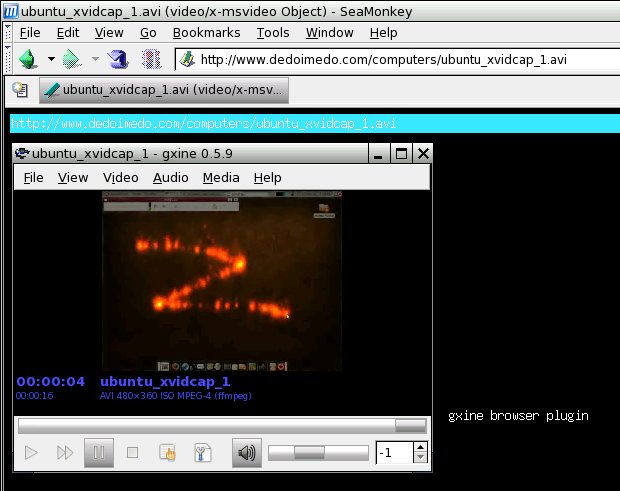Open SeaMonkey Edit menu

click(x=68, y=32)
